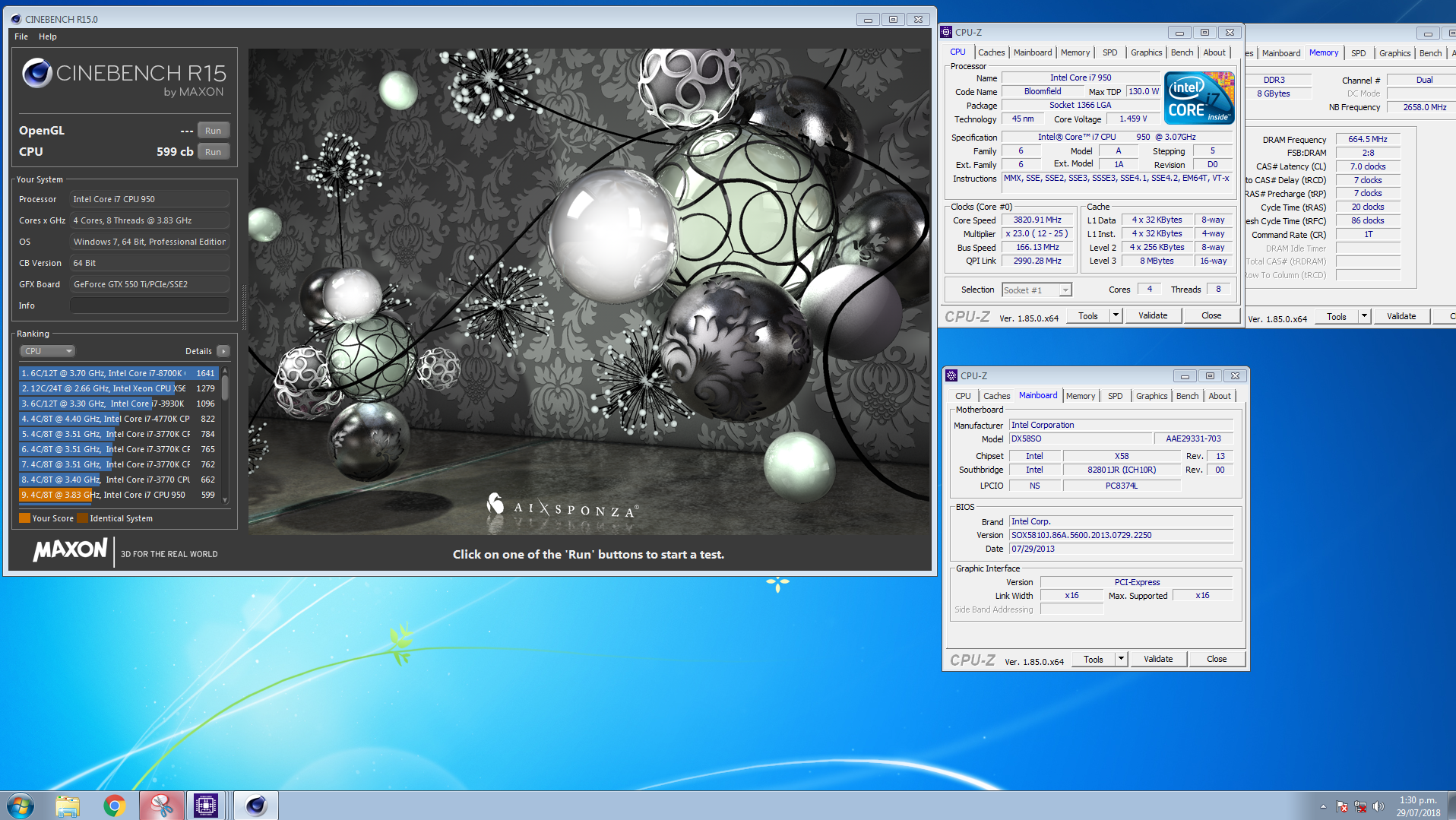Viewport: 1456px width, 820px height.
Task: Click the CPU-Z title bar icon of Mainboard window
Action: coord(951,375)
